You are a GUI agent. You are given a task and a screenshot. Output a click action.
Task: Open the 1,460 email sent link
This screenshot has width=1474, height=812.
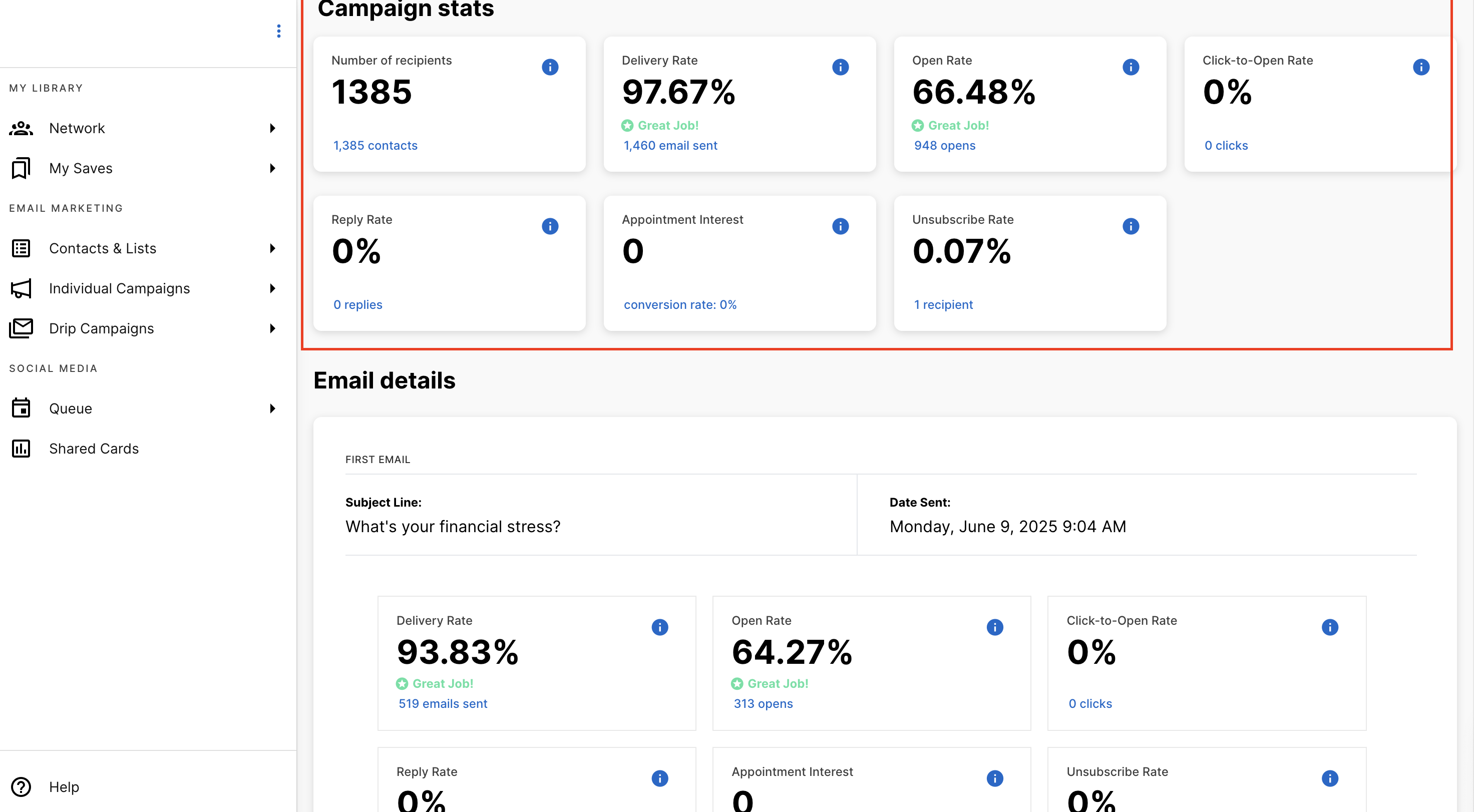(x=670, y=145)
